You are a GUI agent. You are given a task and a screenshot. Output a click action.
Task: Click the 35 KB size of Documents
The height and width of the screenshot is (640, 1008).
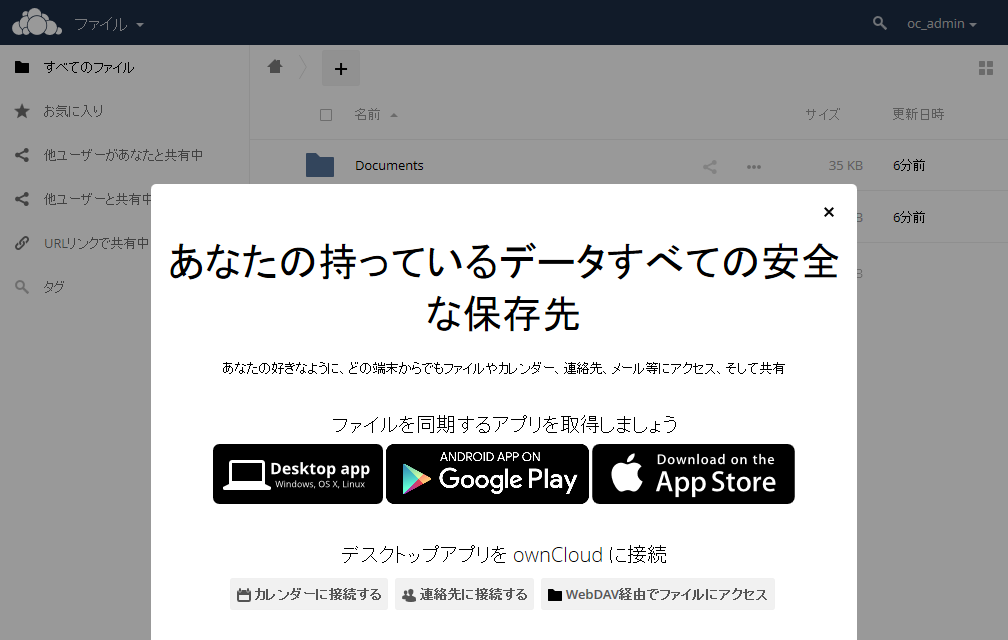point(845,166)
